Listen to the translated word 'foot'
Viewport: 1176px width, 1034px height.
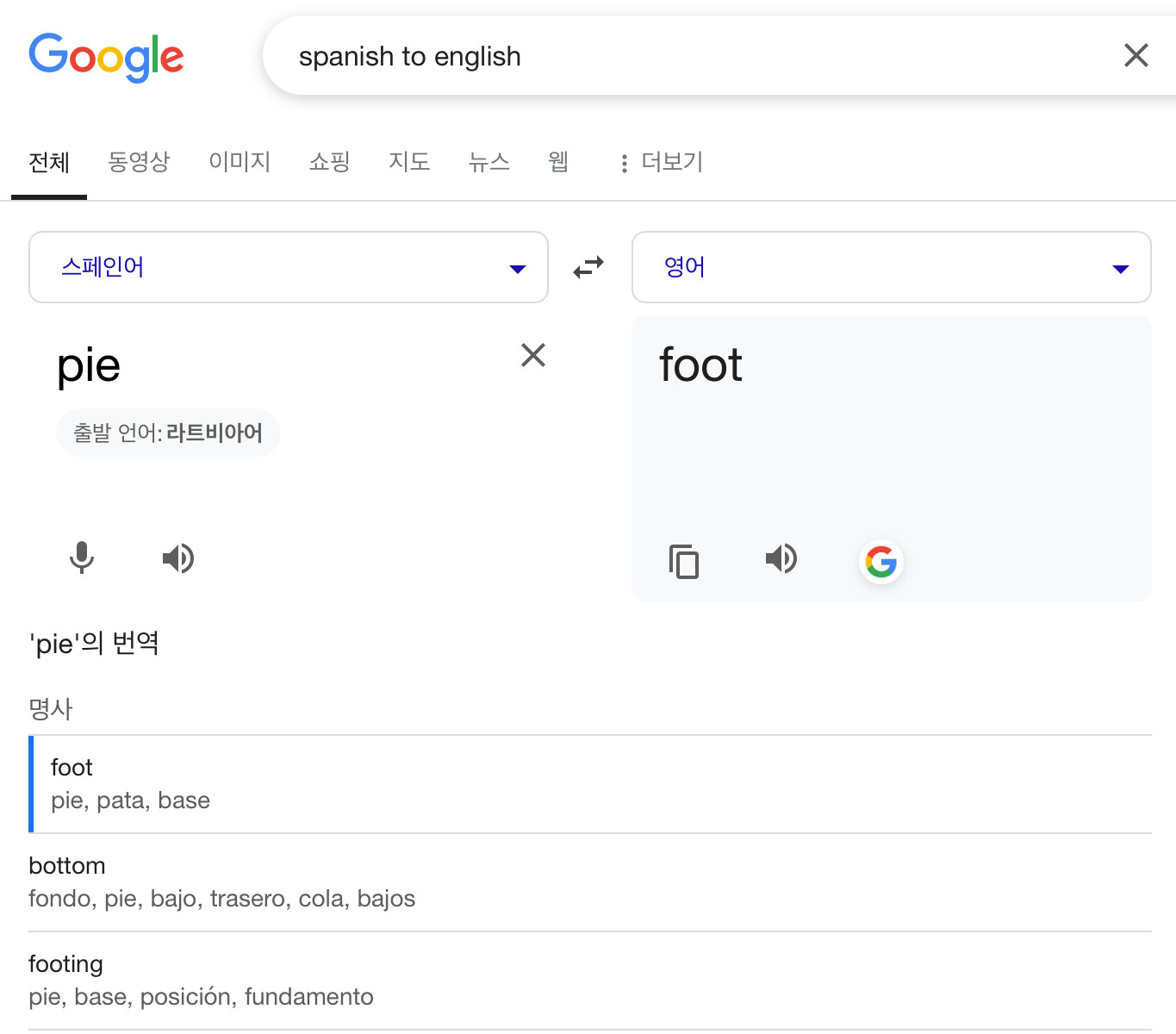pos(781,559)
